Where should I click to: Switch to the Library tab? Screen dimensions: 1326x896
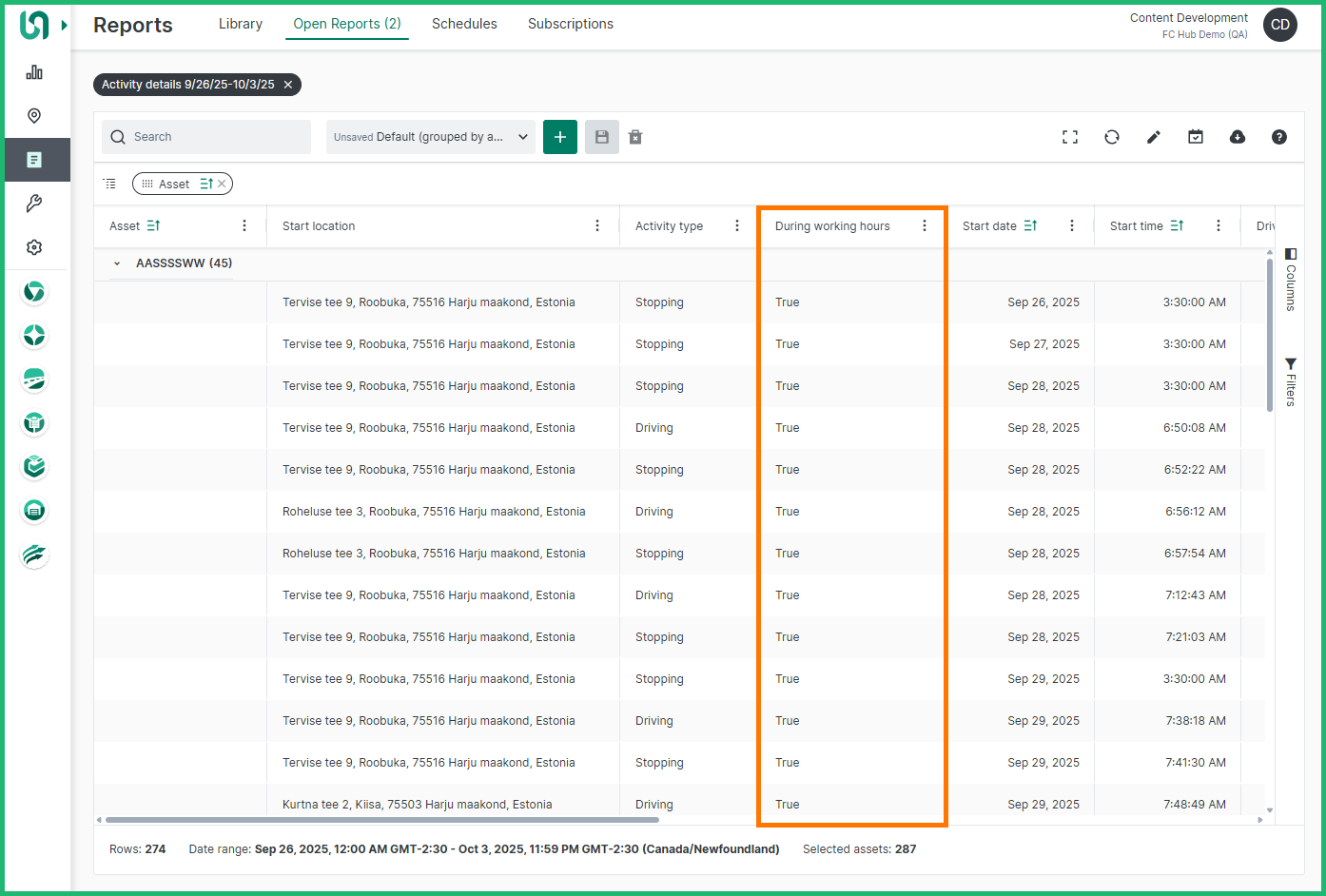coord(241,24)
